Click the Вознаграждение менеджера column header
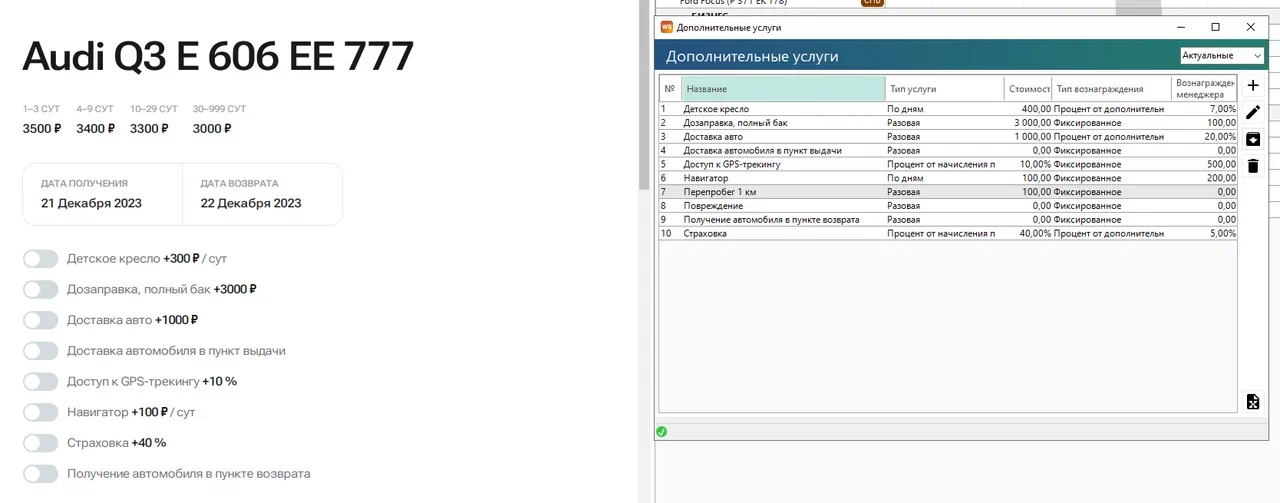Screen dimensions: 1280x503 pyautogui.click(x=1205, y=89)
